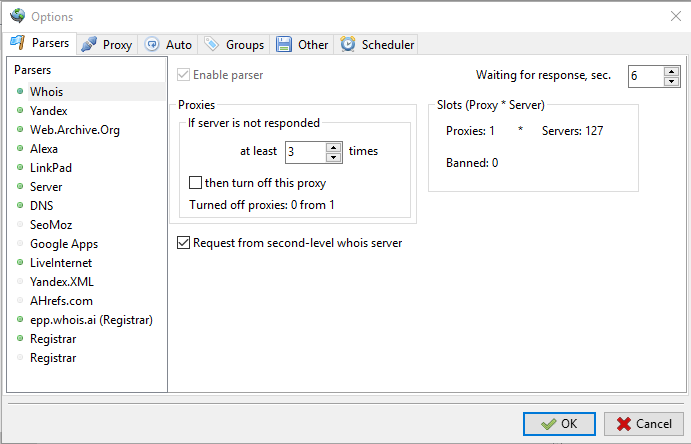Toggle the Enable parser checkbox
Viewport: 691px width, 444px height.
[x=183, y=74]
